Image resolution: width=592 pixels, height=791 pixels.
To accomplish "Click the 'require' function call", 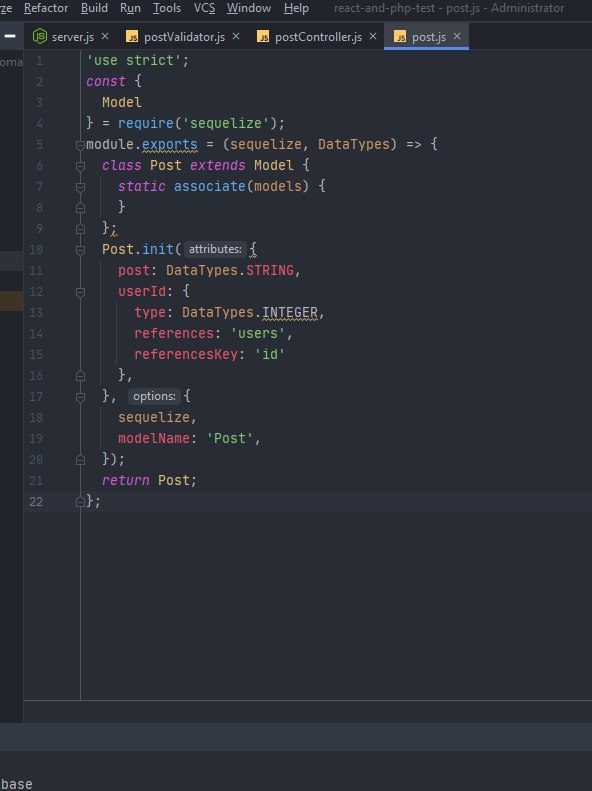I will (146, 123).
